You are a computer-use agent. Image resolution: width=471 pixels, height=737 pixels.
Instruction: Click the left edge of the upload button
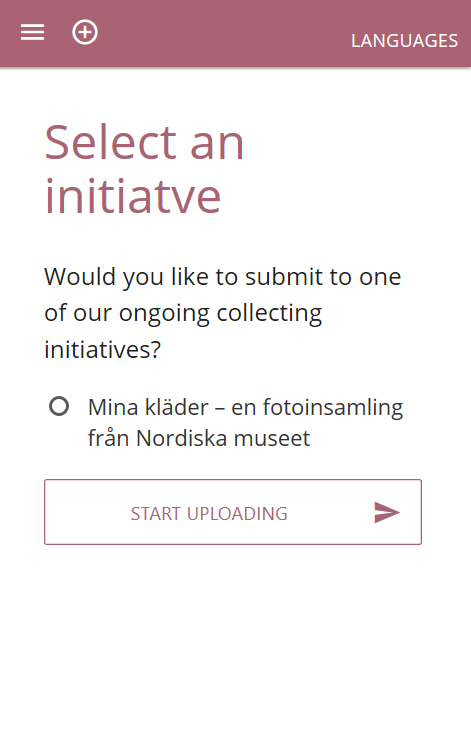coord(52,512)
